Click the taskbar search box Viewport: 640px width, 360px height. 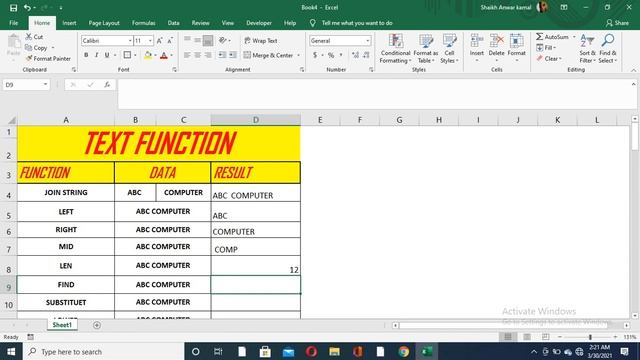point(104,351)
